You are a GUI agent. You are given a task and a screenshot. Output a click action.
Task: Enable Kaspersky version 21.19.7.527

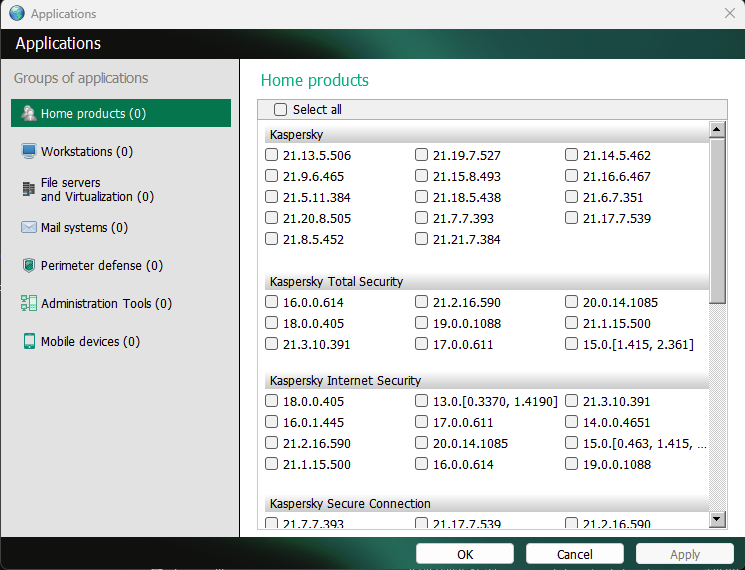coord(421,154)
